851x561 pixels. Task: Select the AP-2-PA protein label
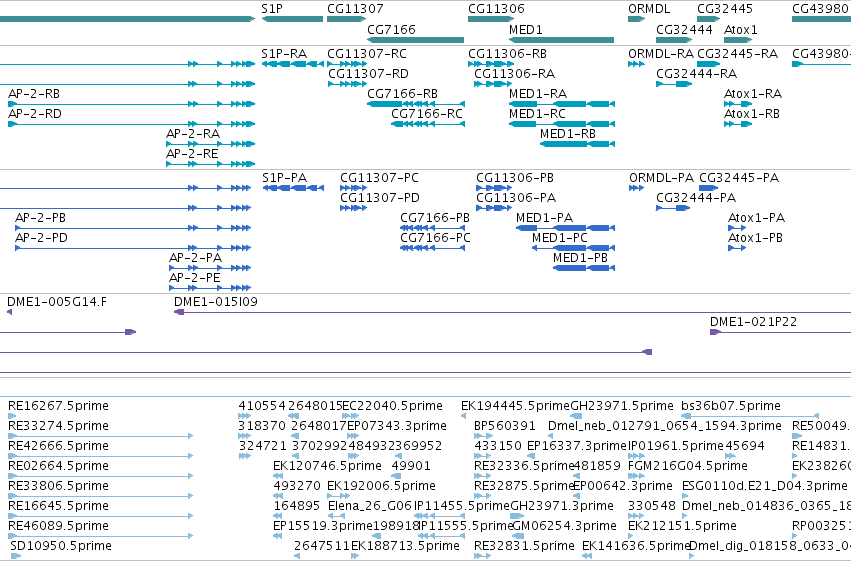coord(195,258)
